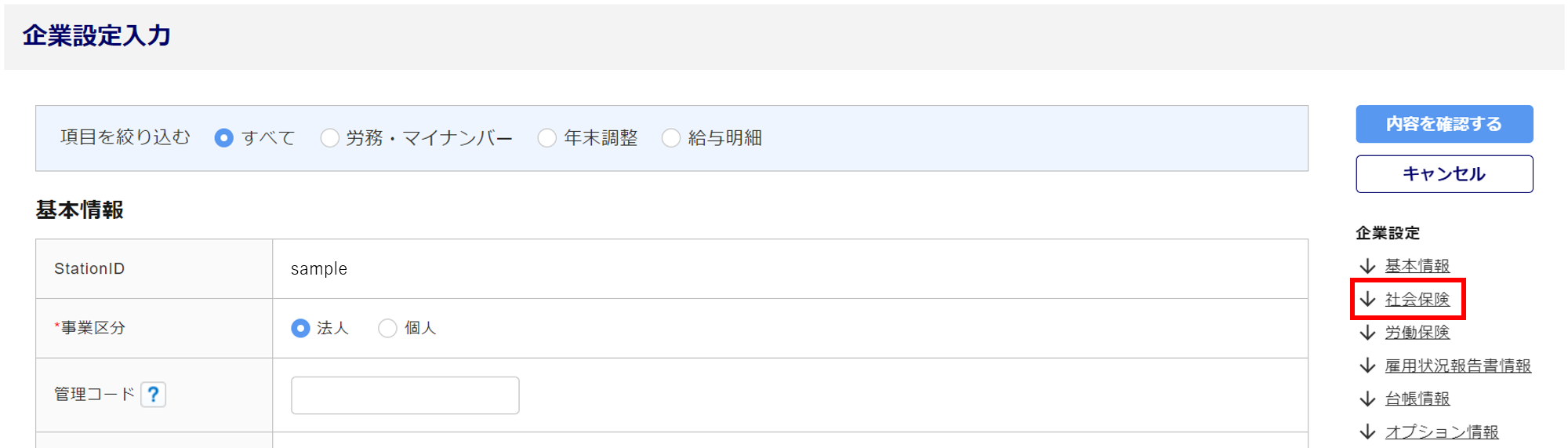Click the down arrow icon beside 基本情報

tap(1368, 266)
